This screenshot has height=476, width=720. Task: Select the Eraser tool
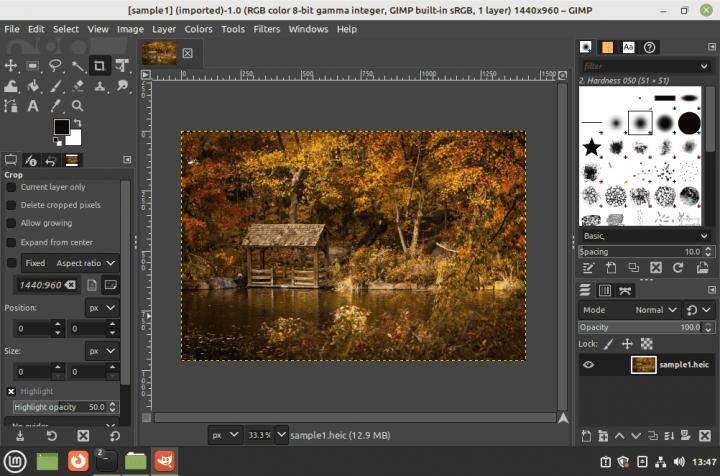pos(77,86)
